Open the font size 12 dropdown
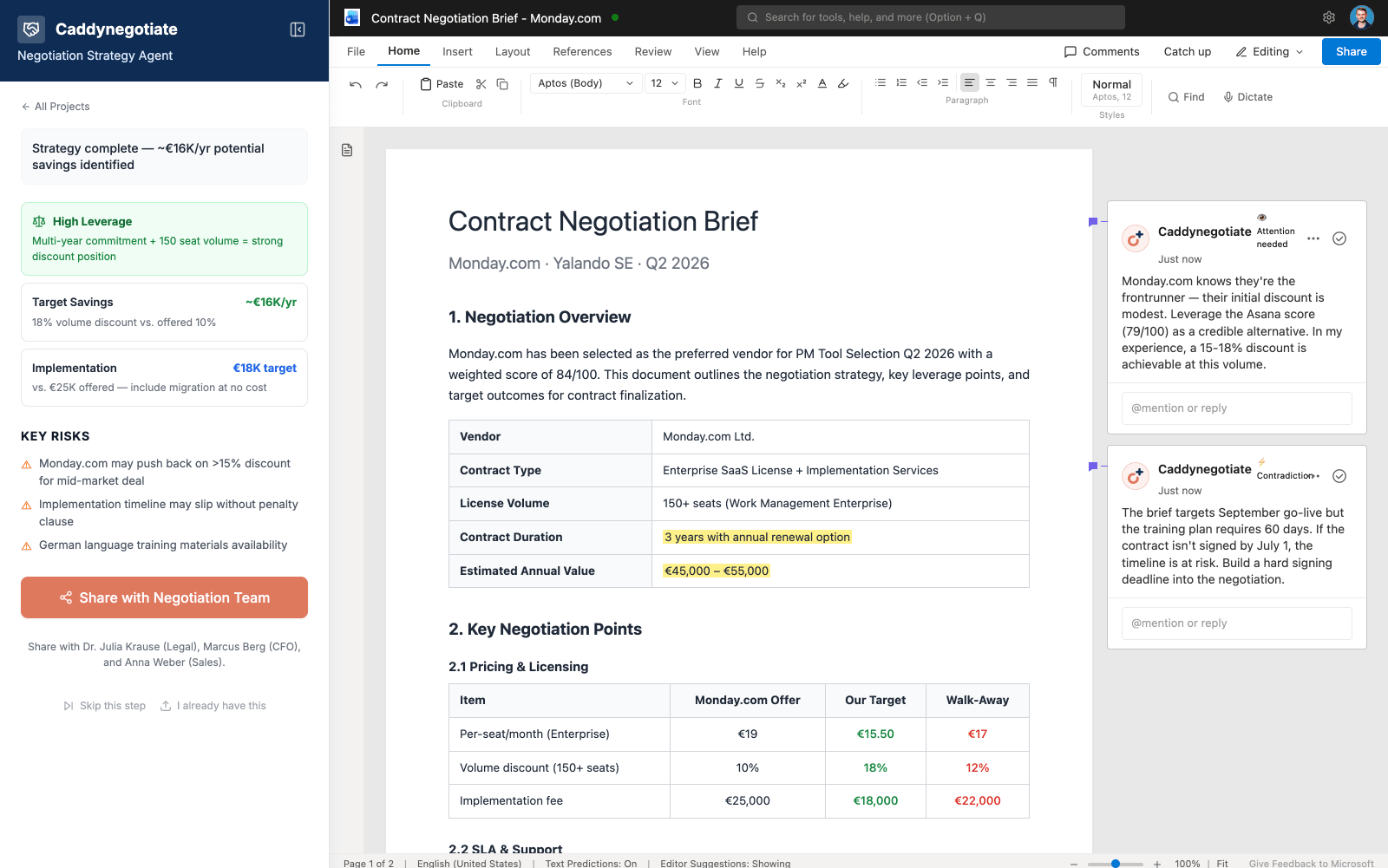This screenshot has width=1388, height=868. (665, 83)
